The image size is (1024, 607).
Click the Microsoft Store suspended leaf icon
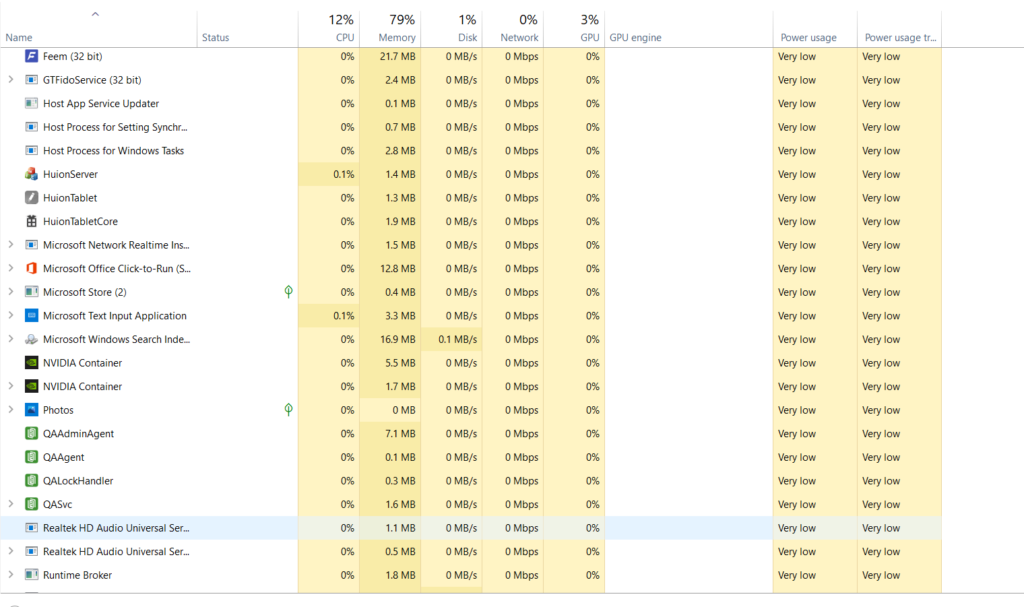[289, 292]
